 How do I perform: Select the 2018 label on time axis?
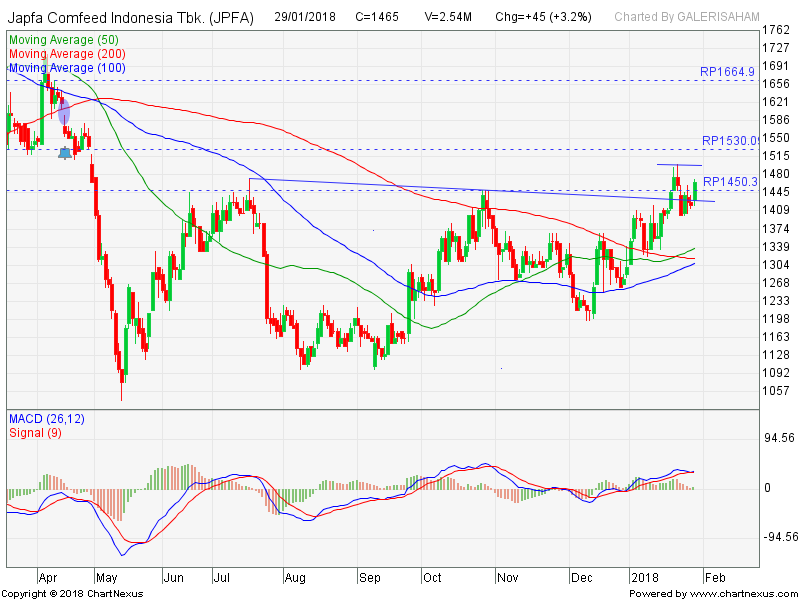pyautogui.click(x=644, y=577)
